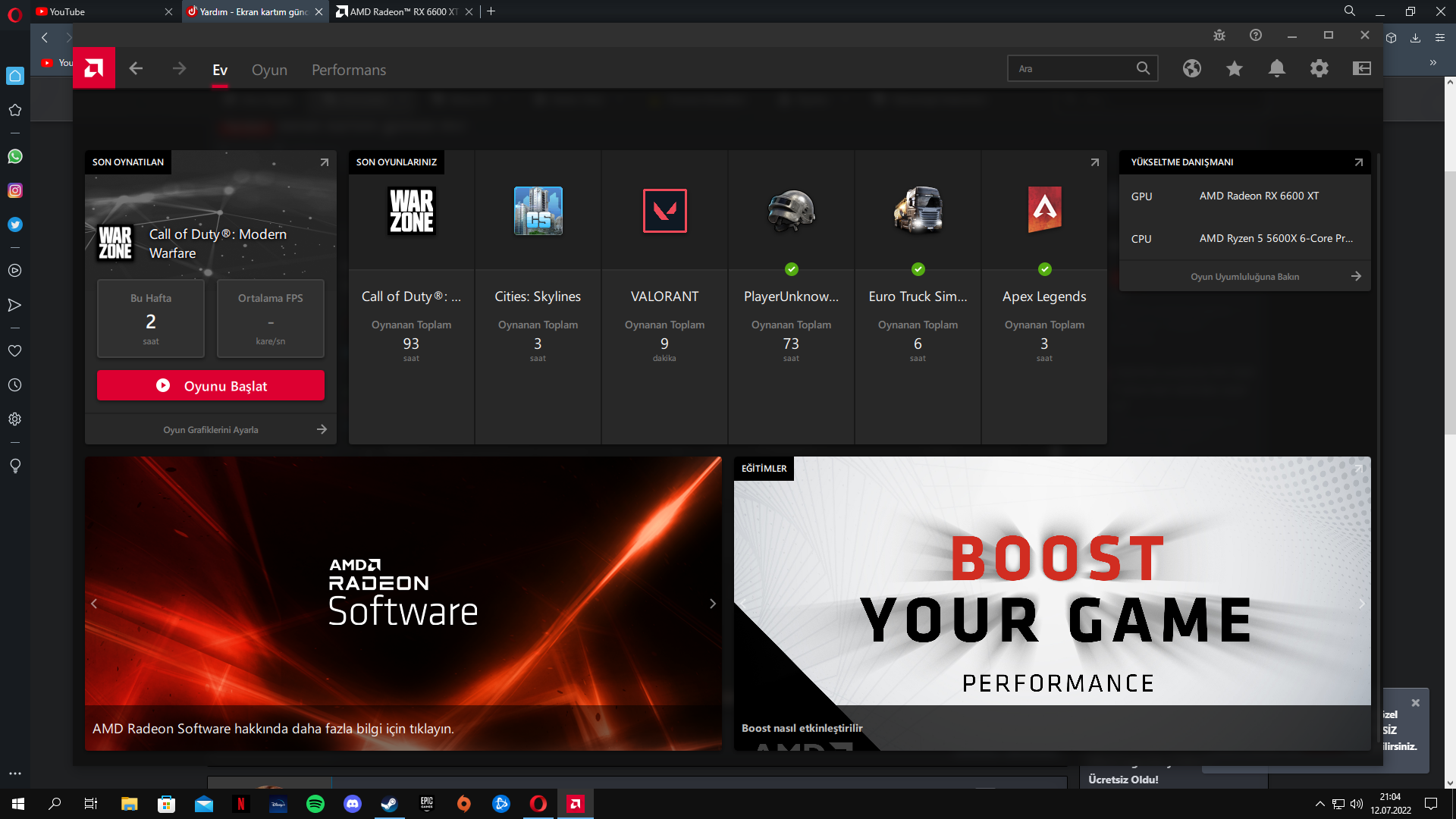Viewport: 1456px width, 819px height.
Task: Expand the Son Oynatılan panel
Action: pos(325,162)
